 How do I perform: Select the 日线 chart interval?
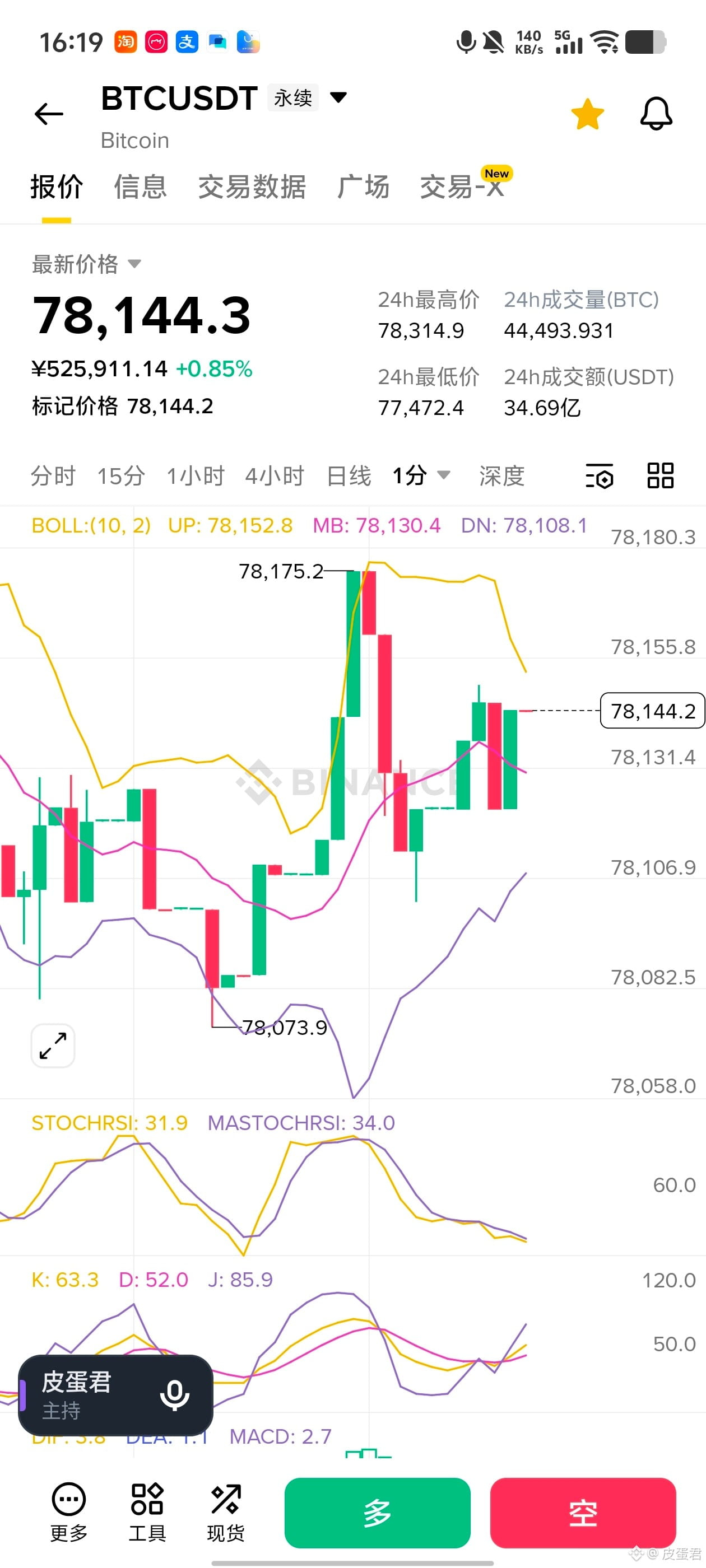point(349,475)
